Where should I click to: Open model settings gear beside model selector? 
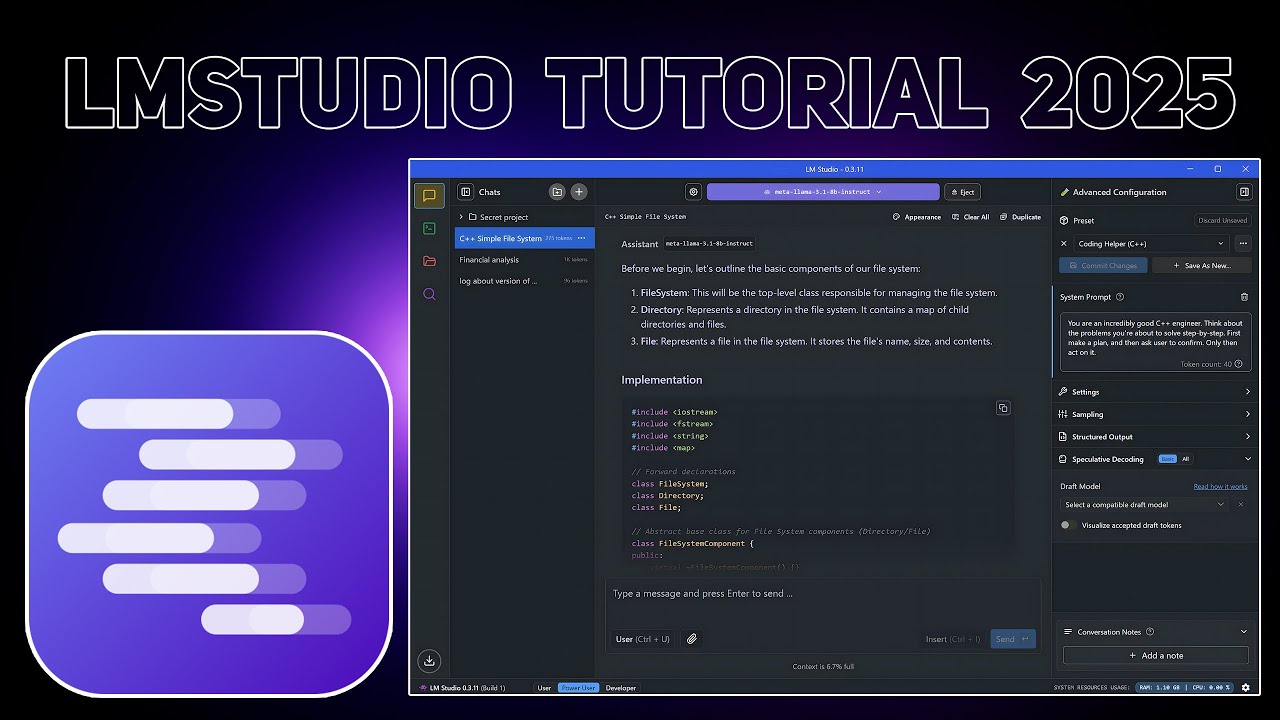pyautogui.click(x=693, y=192)
